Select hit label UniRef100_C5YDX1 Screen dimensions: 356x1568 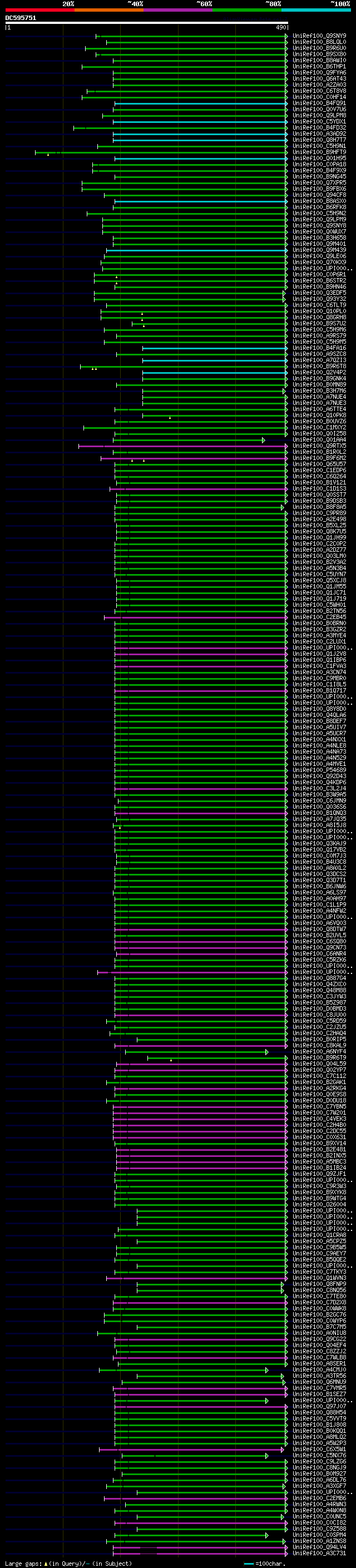(x=319, y=122)
